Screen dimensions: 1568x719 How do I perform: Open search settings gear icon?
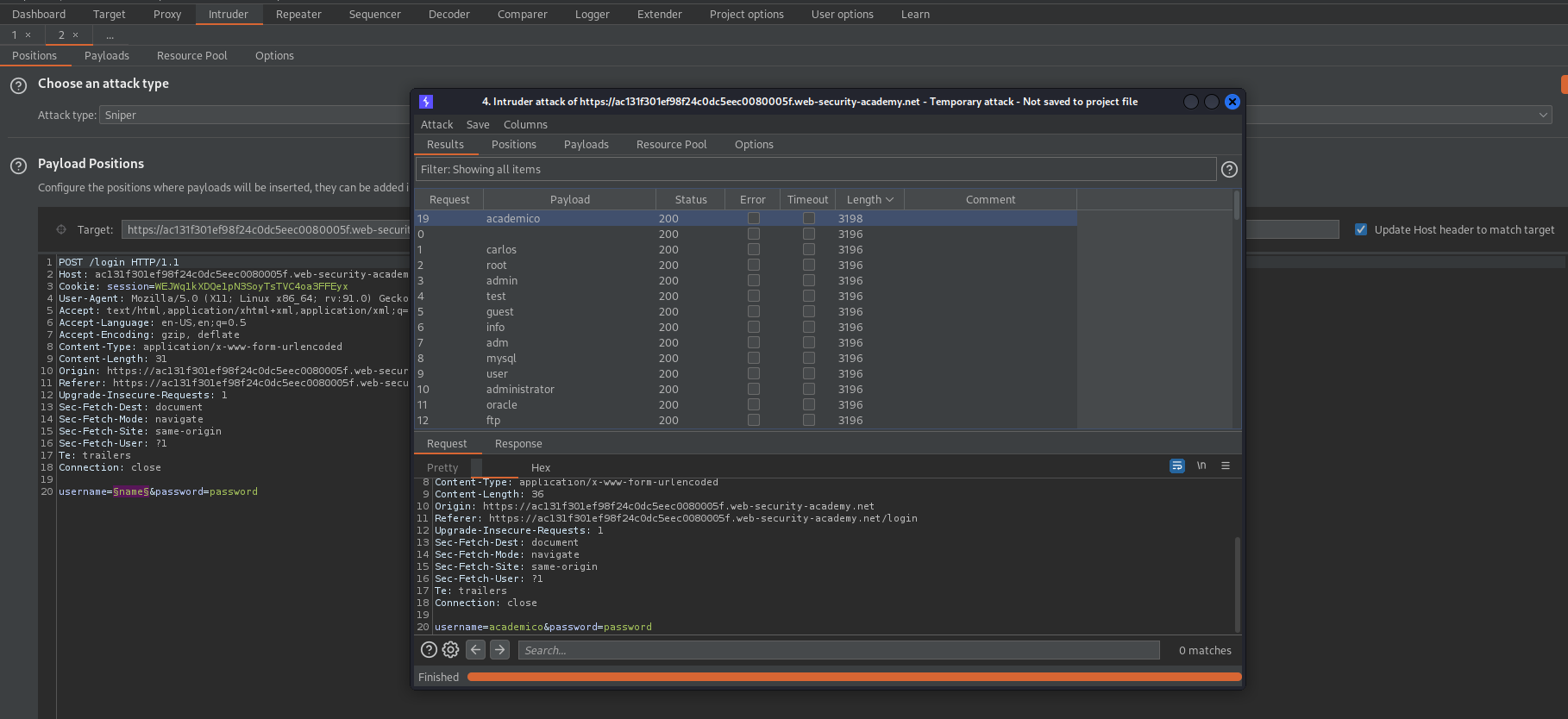(x=450, y=650)
